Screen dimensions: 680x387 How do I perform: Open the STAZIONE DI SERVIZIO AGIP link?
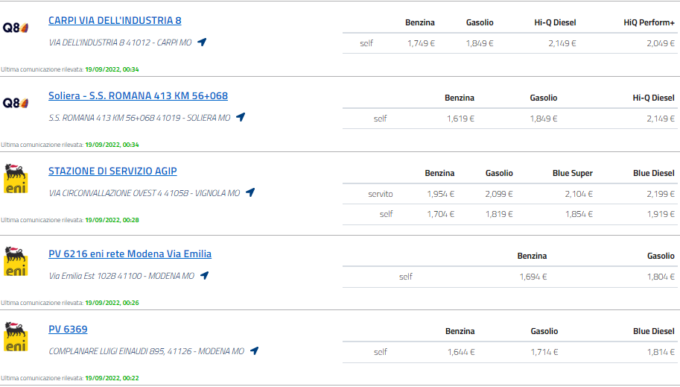click(112, 171)
